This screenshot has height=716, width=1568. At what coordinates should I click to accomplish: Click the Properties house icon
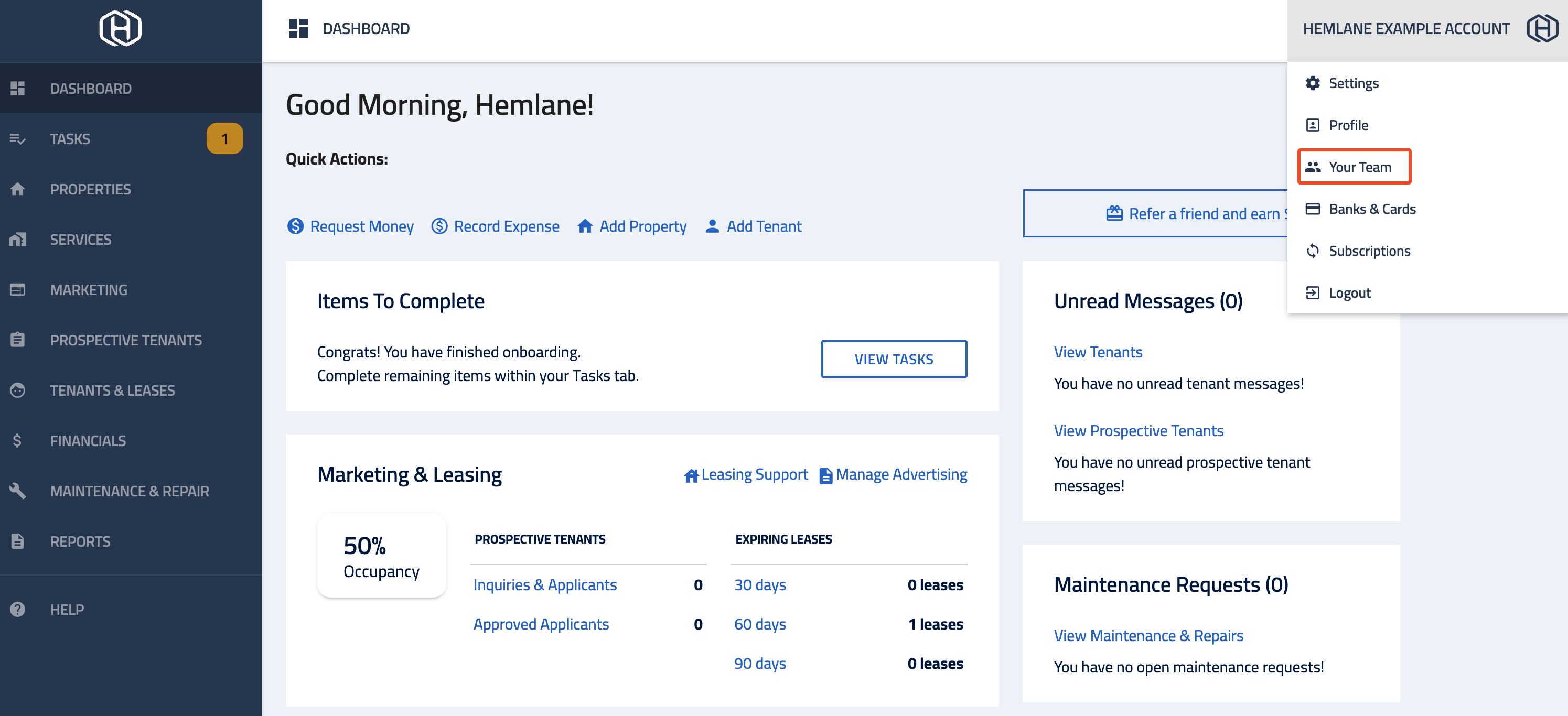tap(18, 189)
